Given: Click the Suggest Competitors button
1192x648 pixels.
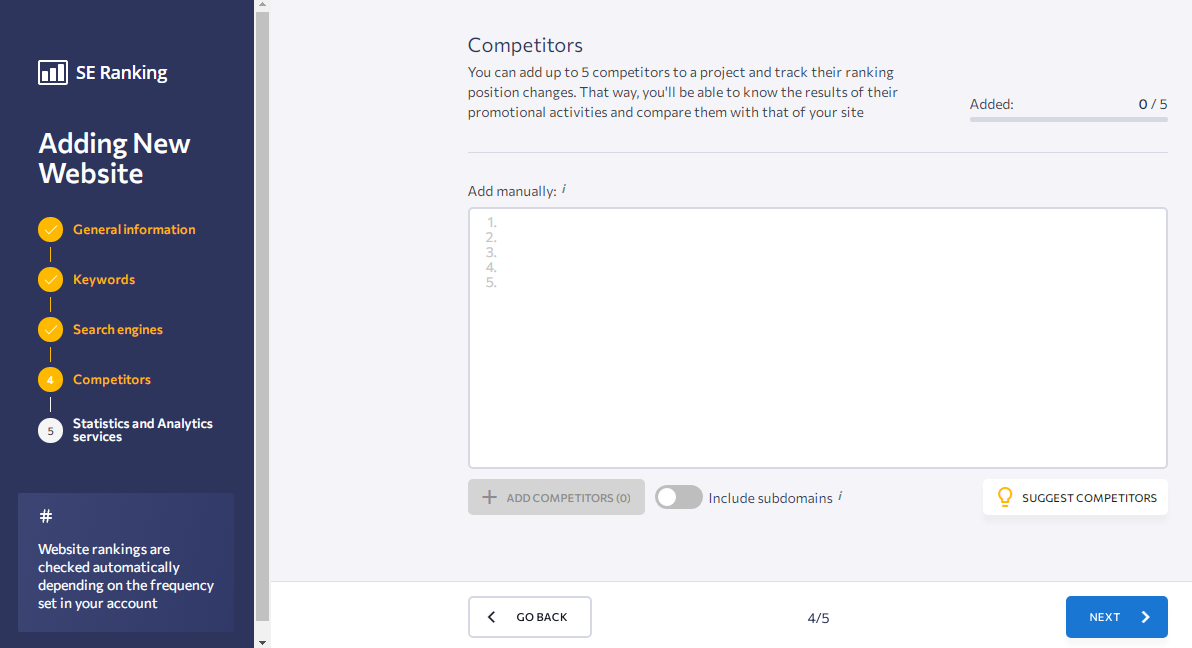Looking at the screenshot, I should (x=1075, y=497).
